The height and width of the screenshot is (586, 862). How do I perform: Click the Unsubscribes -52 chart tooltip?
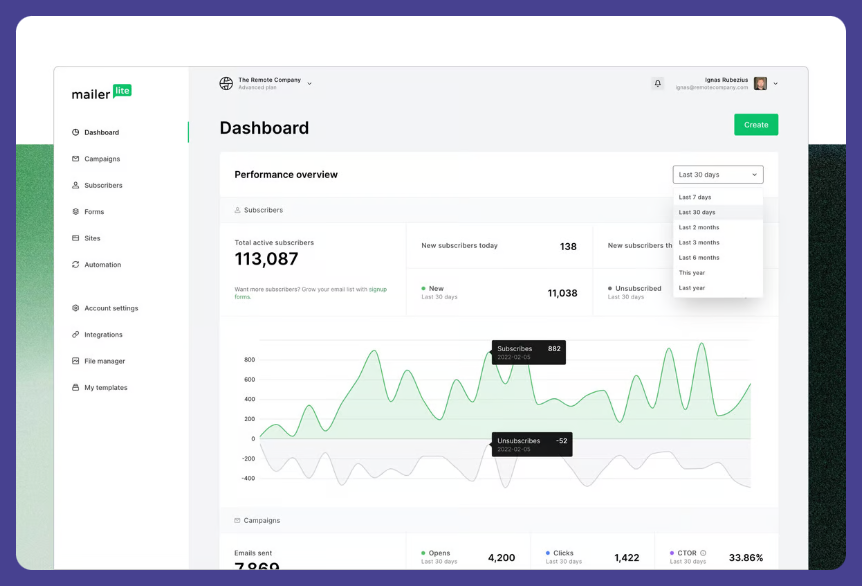(532, 444)
